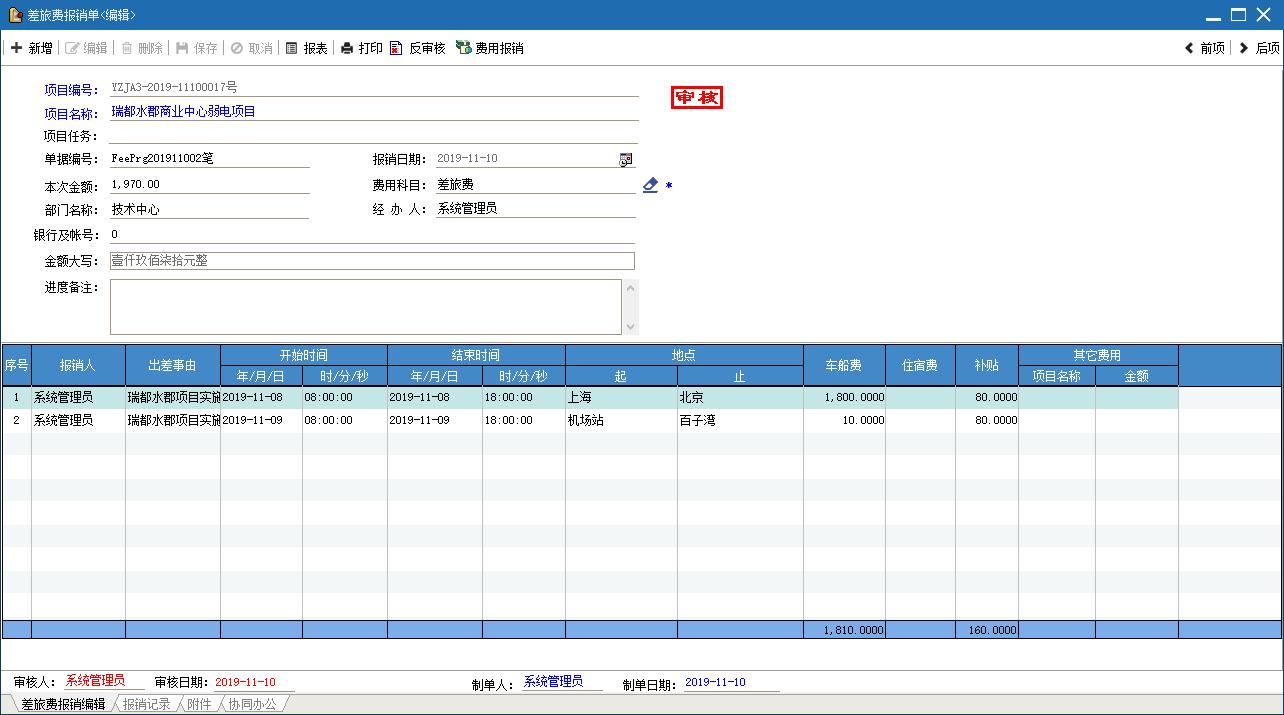The image size is (1284, 715).
Task: Click the 新增 (New) toolbar icon
Action: [17, 48]
